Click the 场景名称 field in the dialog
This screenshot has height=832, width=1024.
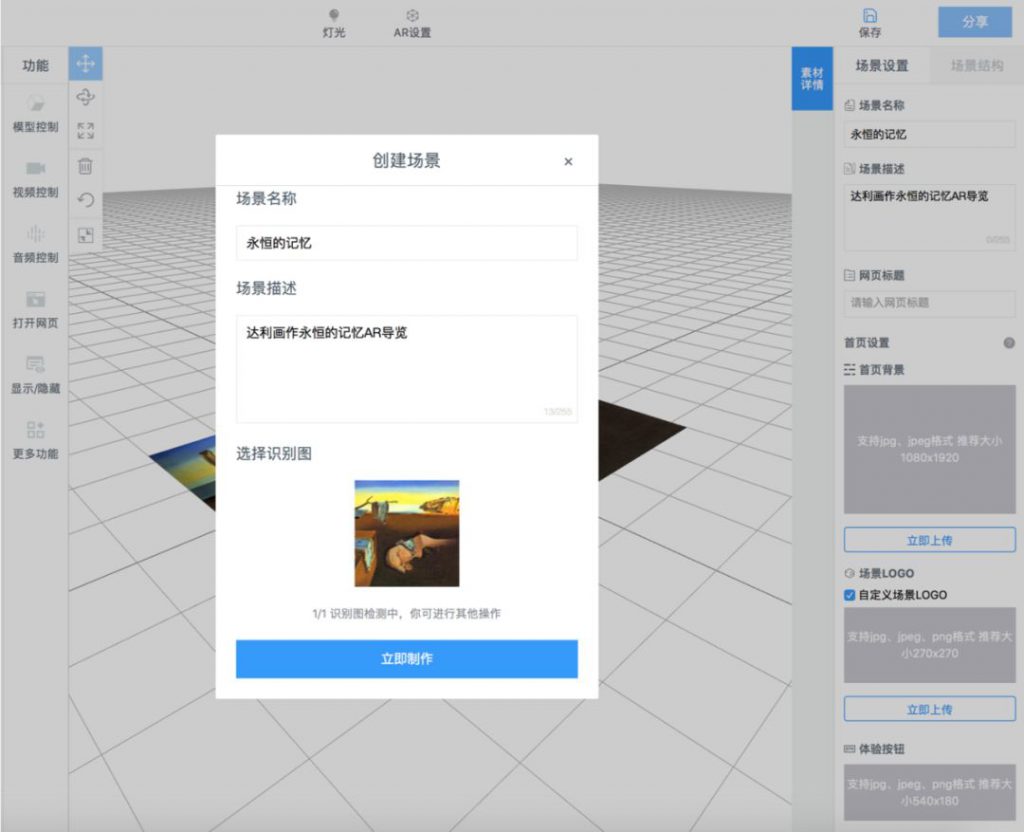(407, 243)
